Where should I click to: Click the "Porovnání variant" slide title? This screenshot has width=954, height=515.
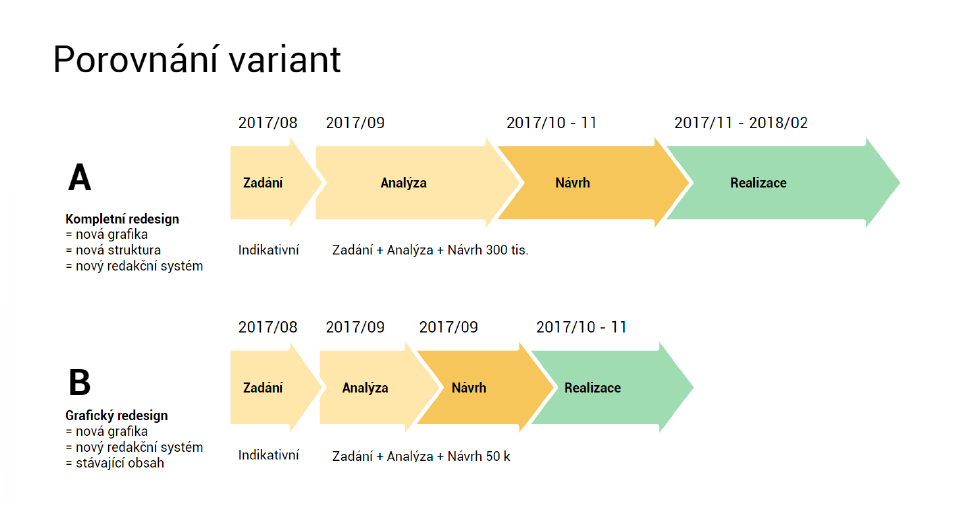click(x=197, y=60)
